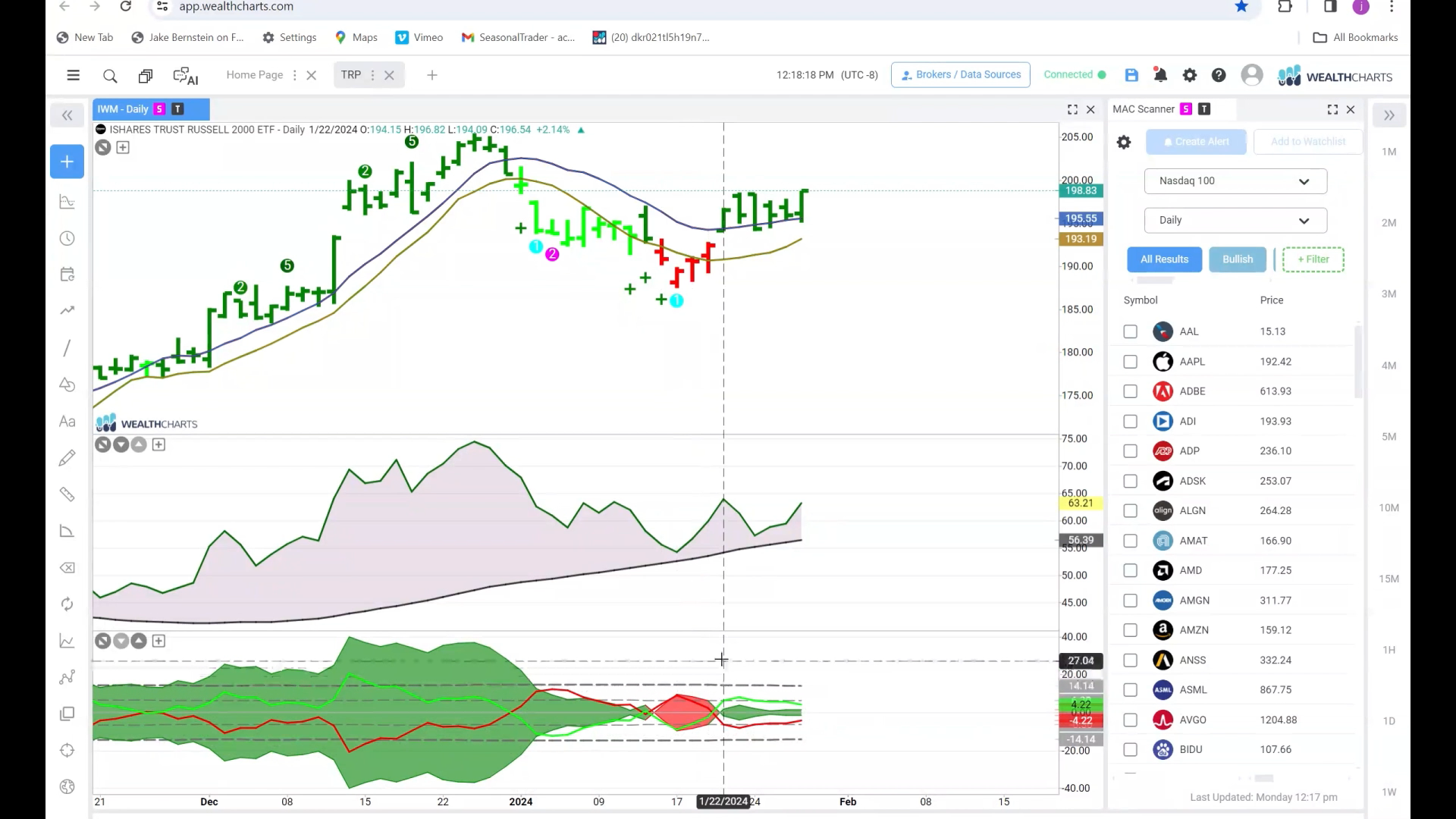Launch the AI assistant tool
The width and height of the screenshot is (1456, 819).
point(186,76)
